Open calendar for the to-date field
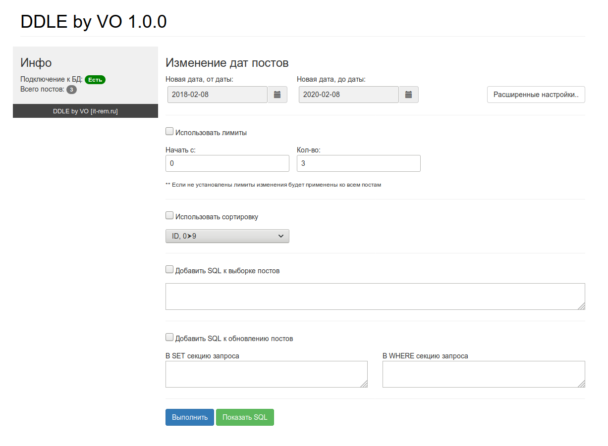 [408, 95]
